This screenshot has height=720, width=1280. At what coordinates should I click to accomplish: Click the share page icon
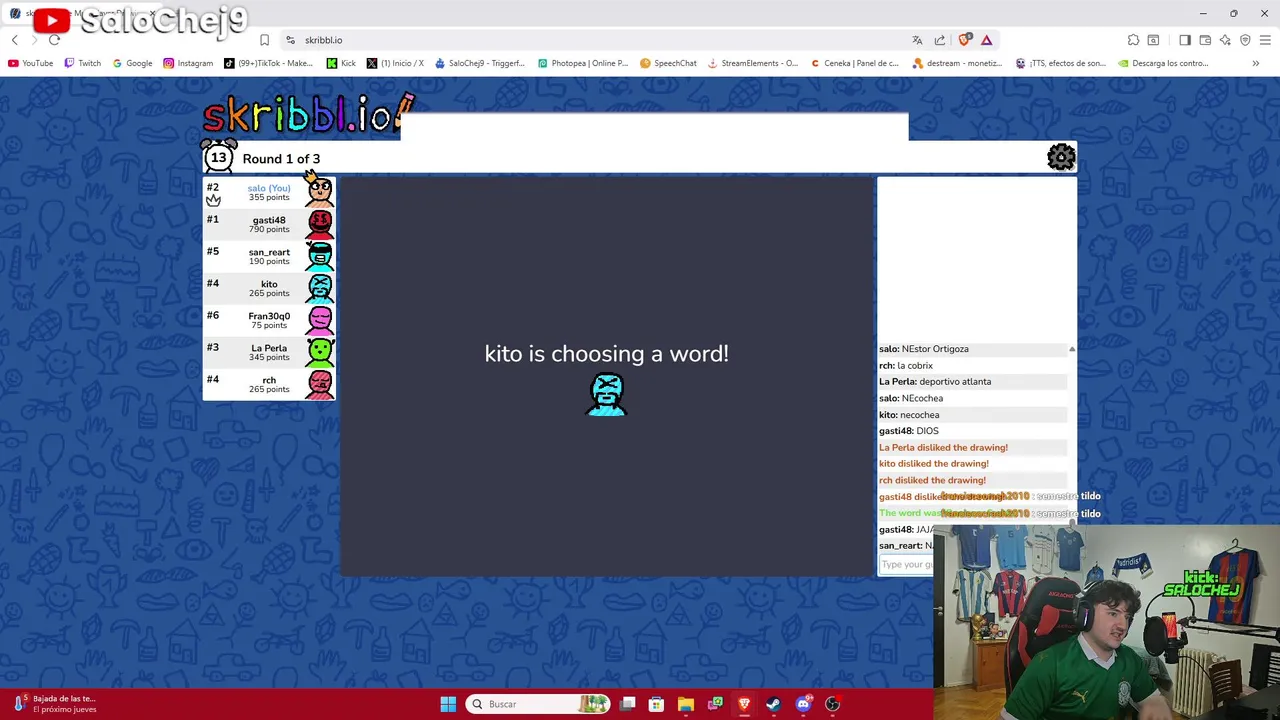click(x=940, y=40)
